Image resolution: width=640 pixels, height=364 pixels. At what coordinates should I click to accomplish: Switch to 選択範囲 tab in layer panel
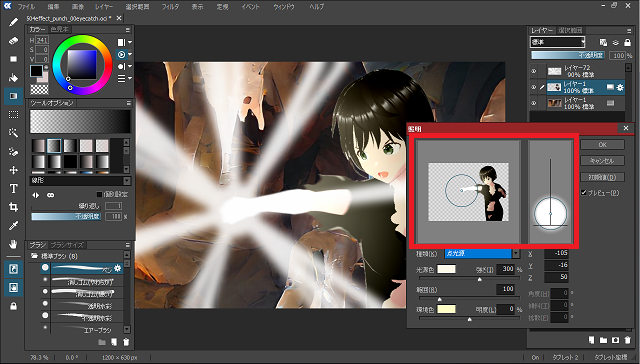click(570, 30)
